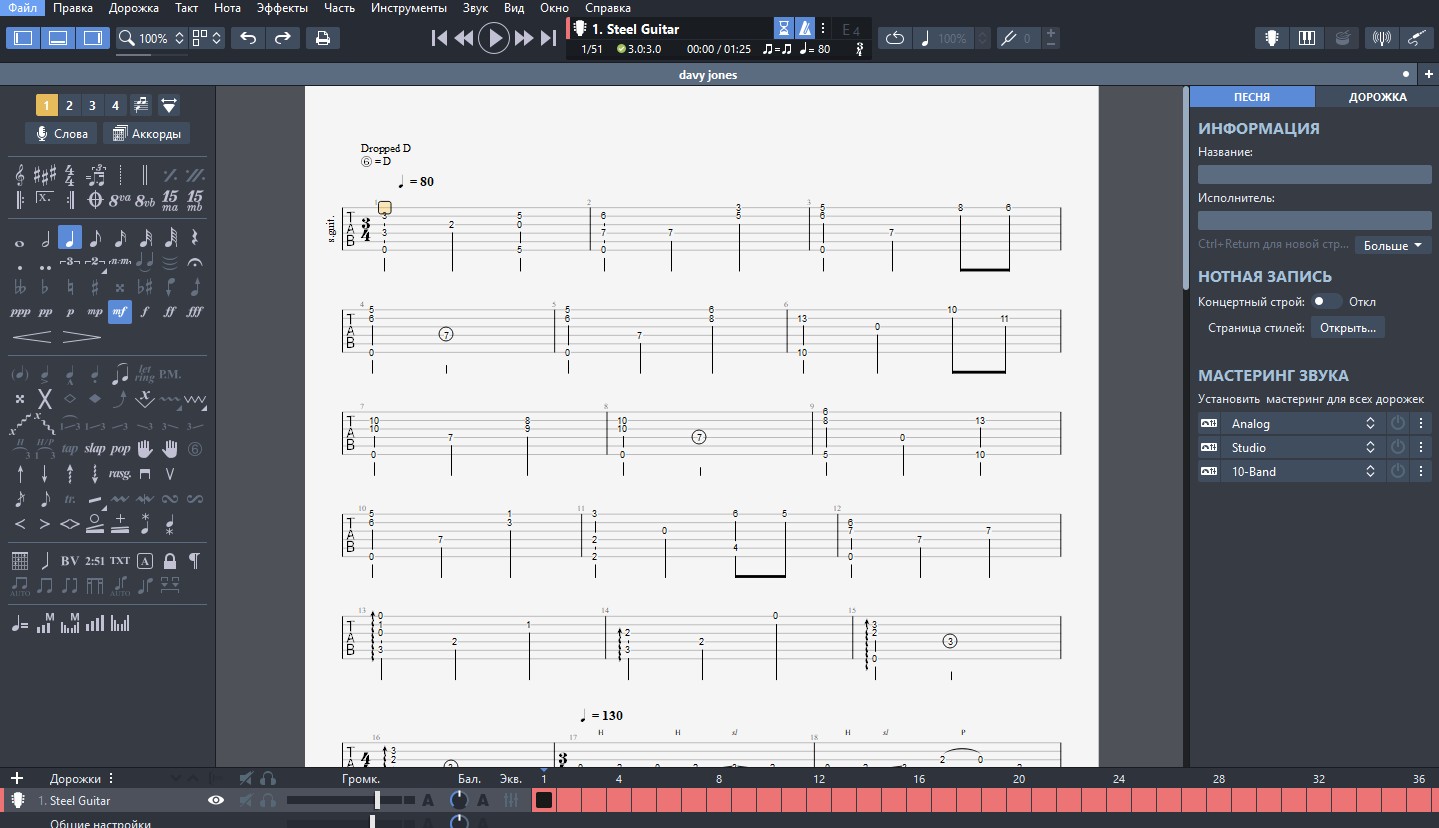Set dynamics to pianissimo (pp)

coord(45,312)
